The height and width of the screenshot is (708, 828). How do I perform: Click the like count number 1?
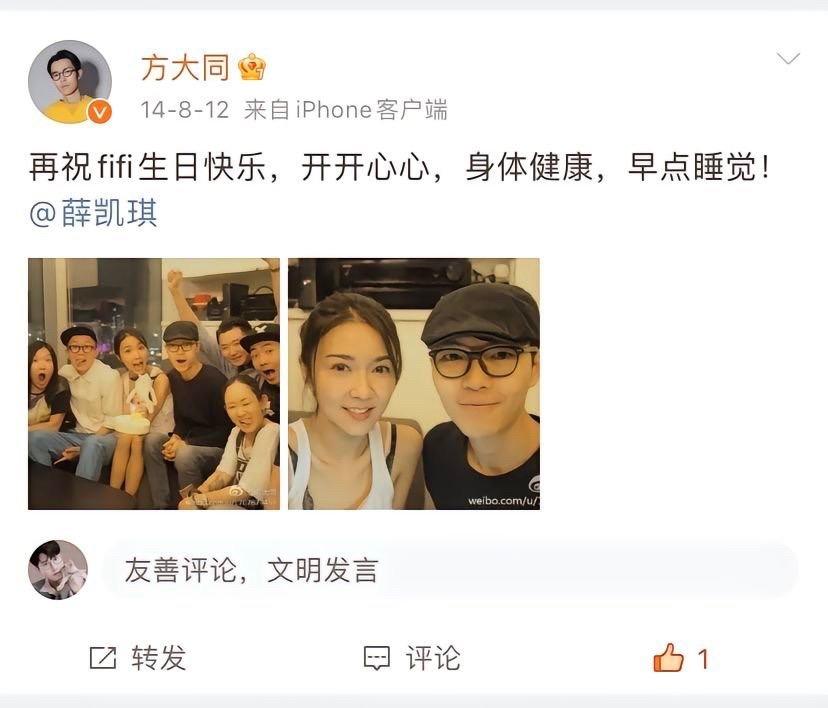[703, 659]
